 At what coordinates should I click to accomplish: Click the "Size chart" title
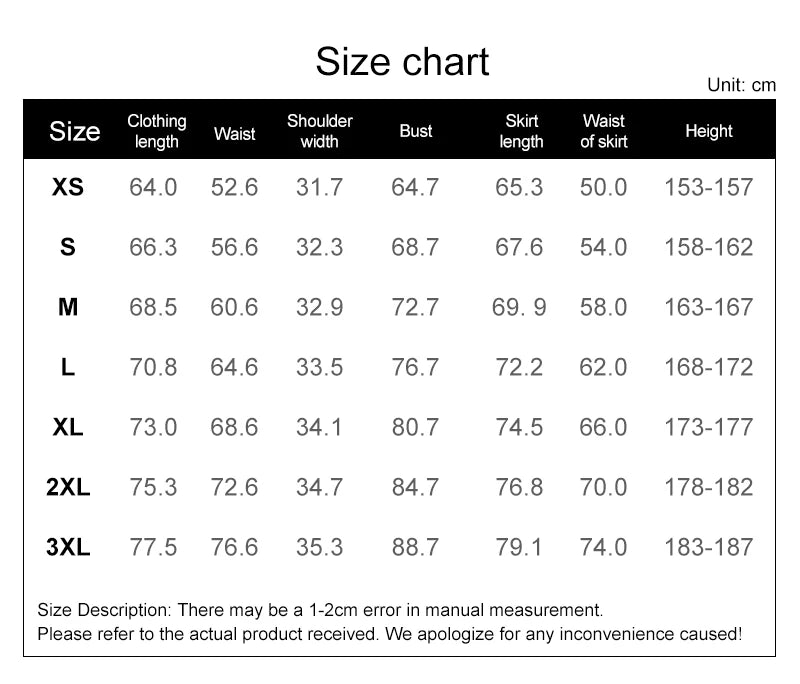(x=402, y=62)
